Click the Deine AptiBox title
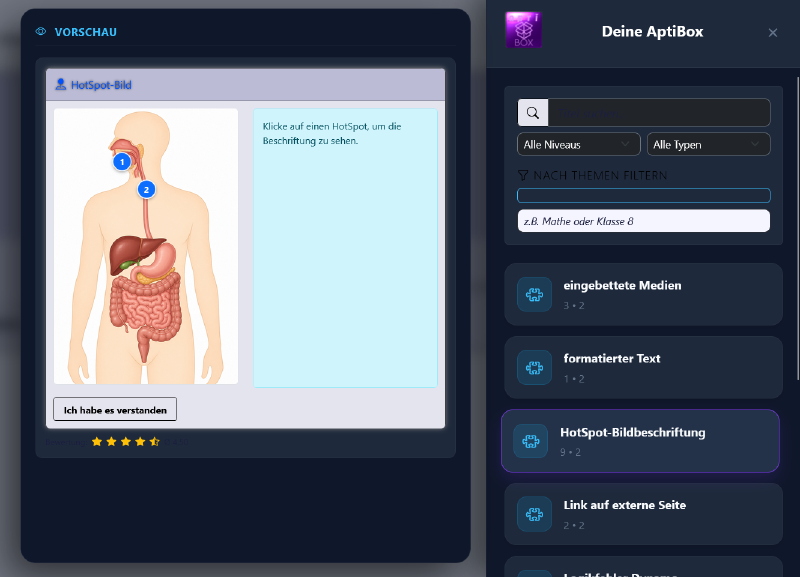The image size is (800, 577). point(653,32)
